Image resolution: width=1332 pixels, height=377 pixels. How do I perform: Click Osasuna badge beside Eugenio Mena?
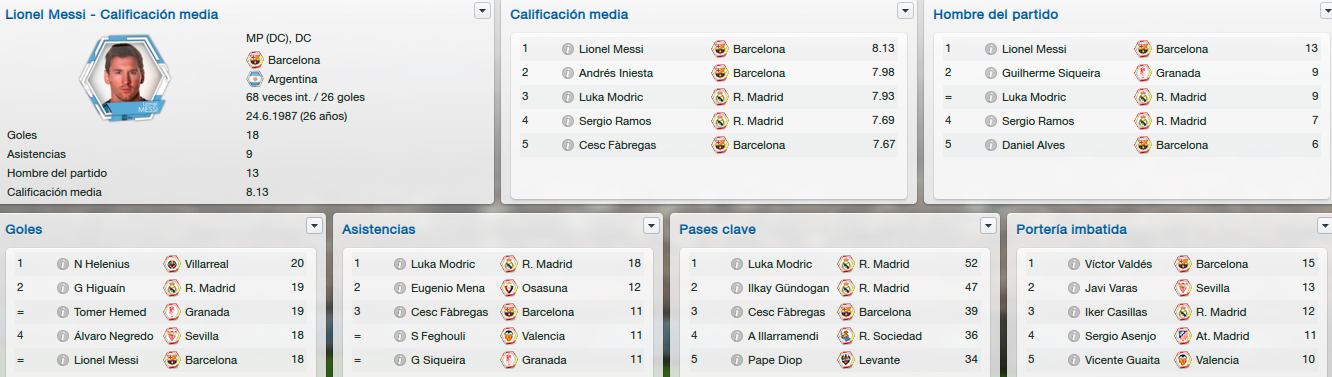point(509,288)
